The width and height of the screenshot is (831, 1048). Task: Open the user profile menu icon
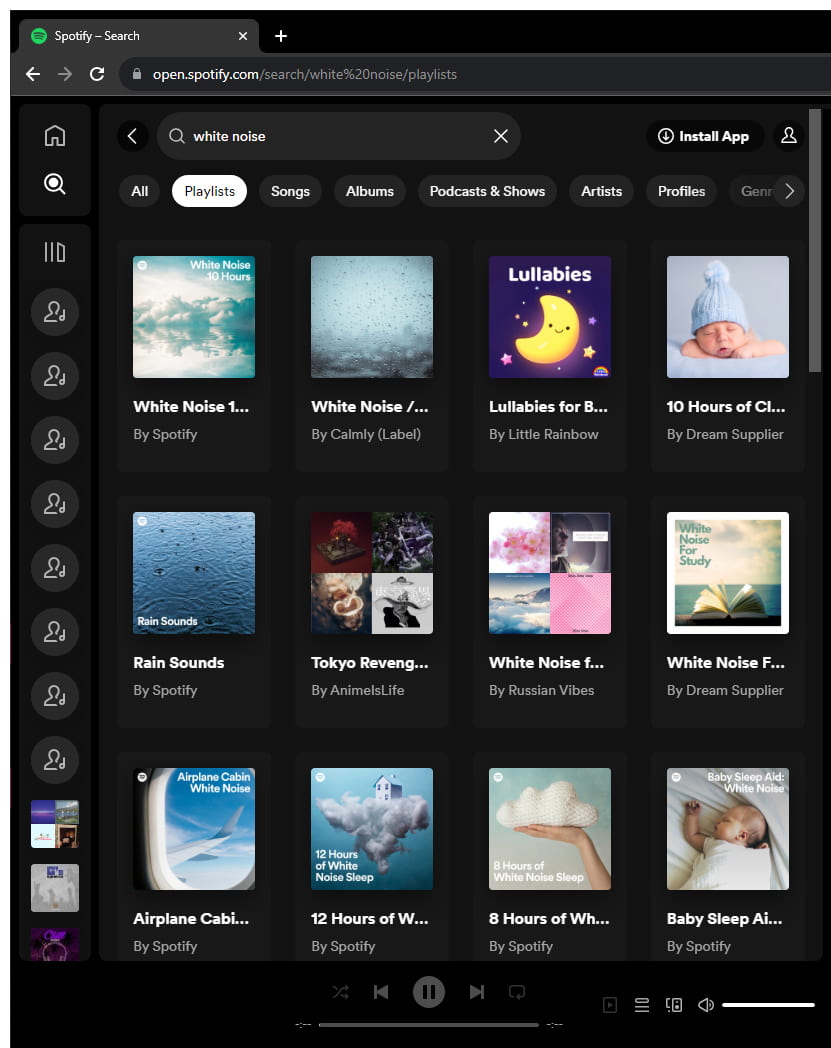click(x=789, y=136)
